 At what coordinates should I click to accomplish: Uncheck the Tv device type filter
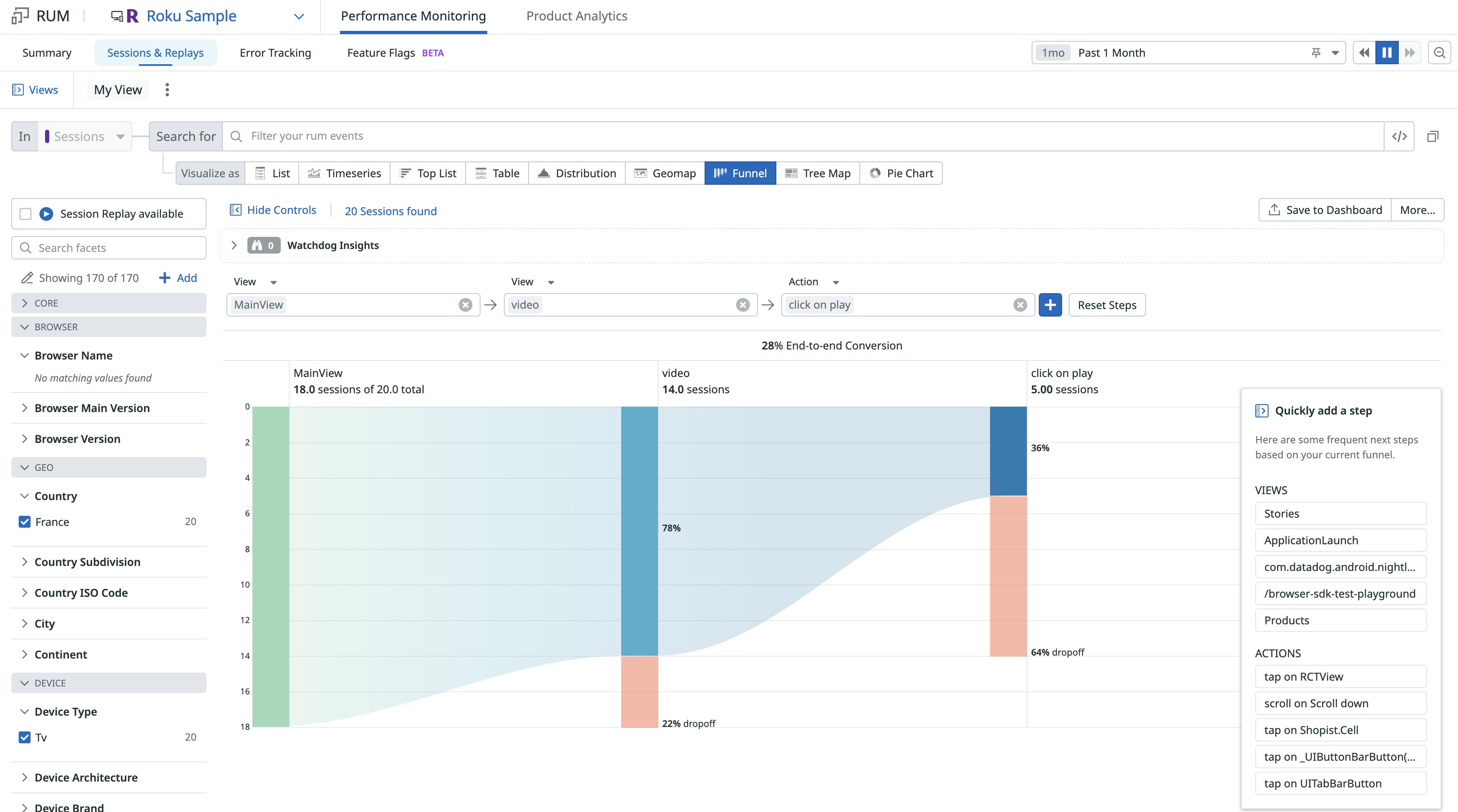tap(24, 737)
